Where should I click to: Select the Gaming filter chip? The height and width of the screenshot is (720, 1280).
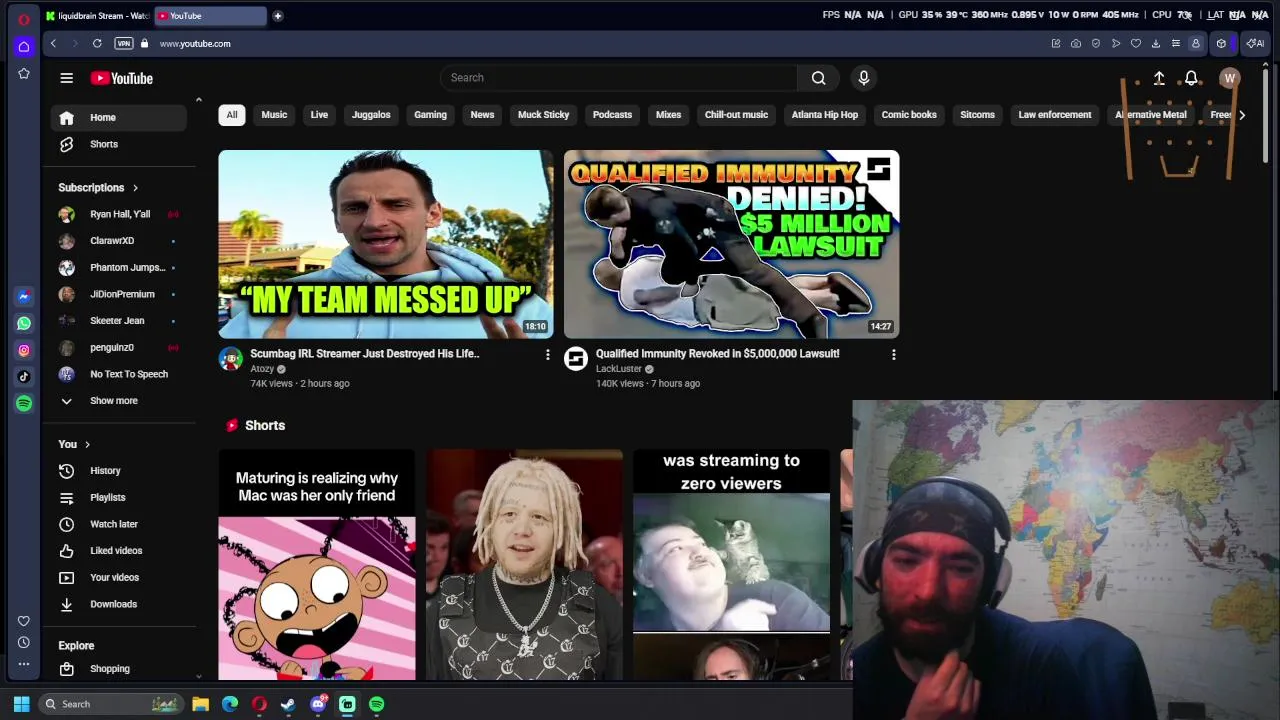430,115
